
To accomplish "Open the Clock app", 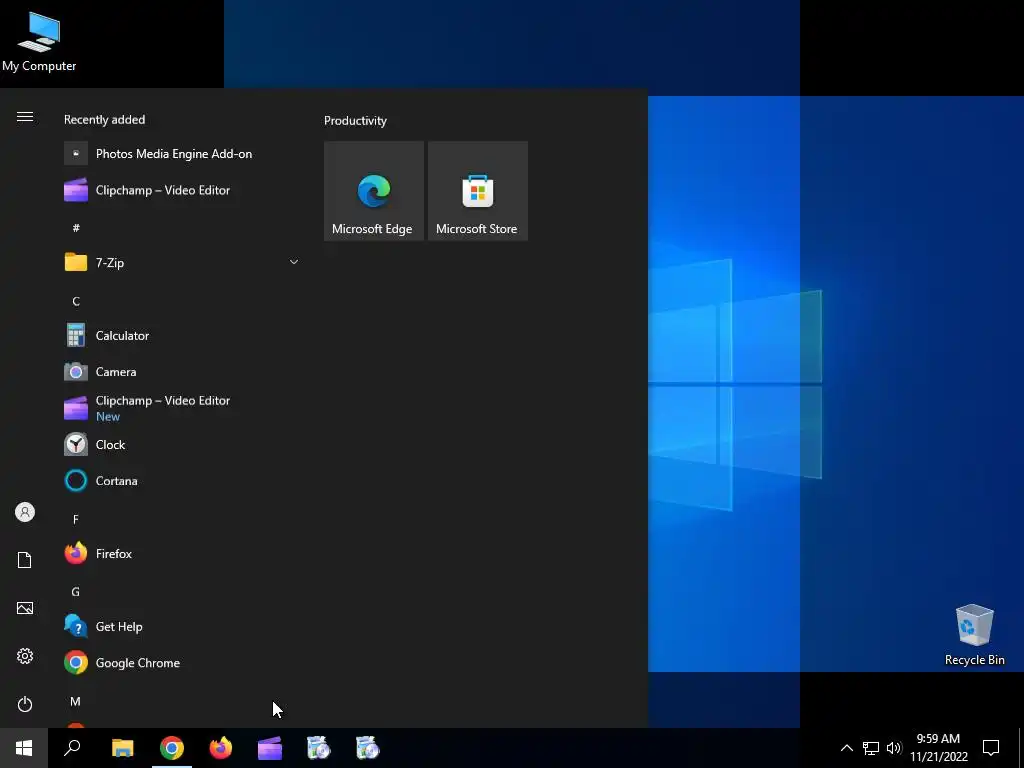I will click(182, 445).
